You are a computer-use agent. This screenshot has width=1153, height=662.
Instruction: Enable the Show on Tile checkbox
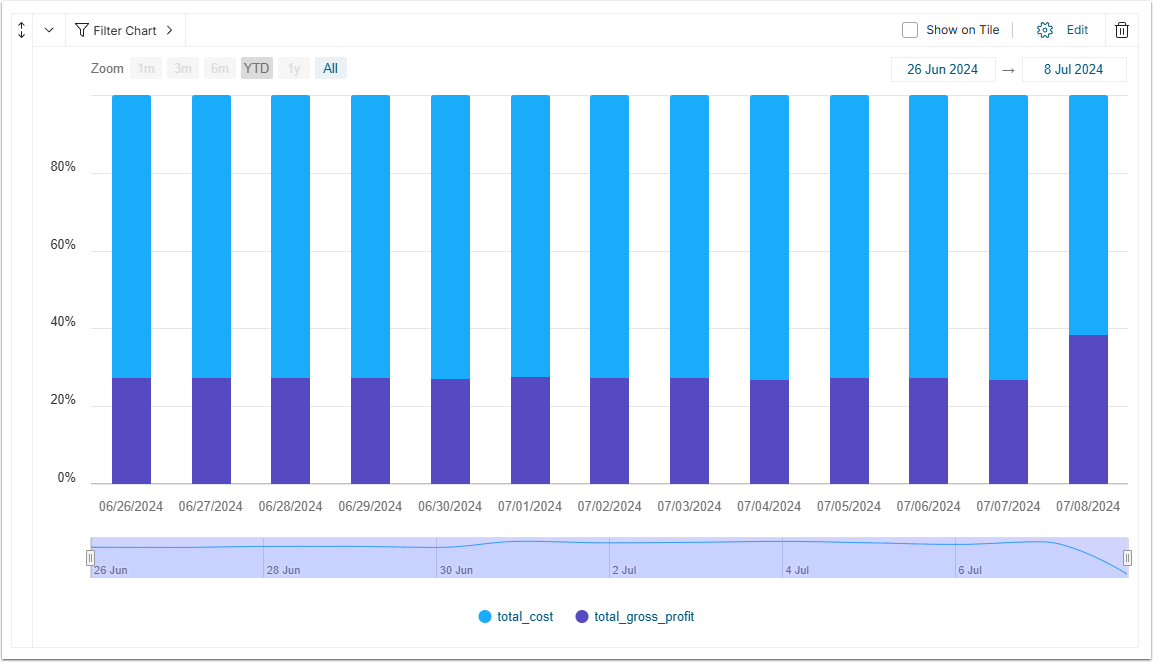(x=910, y=30)
